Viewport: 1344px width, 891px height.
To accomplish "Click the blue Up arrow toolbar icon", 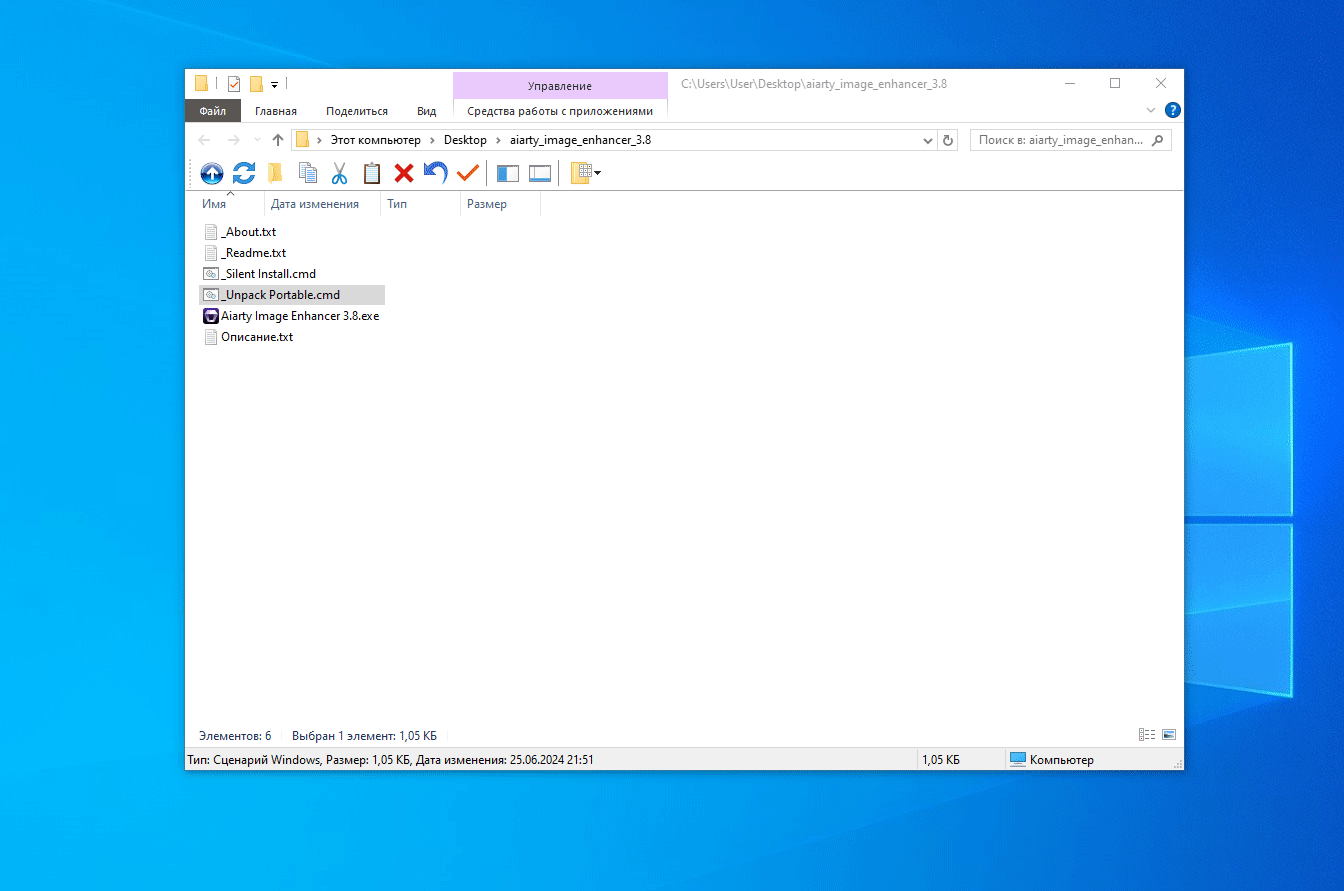I will click(211, 173).
